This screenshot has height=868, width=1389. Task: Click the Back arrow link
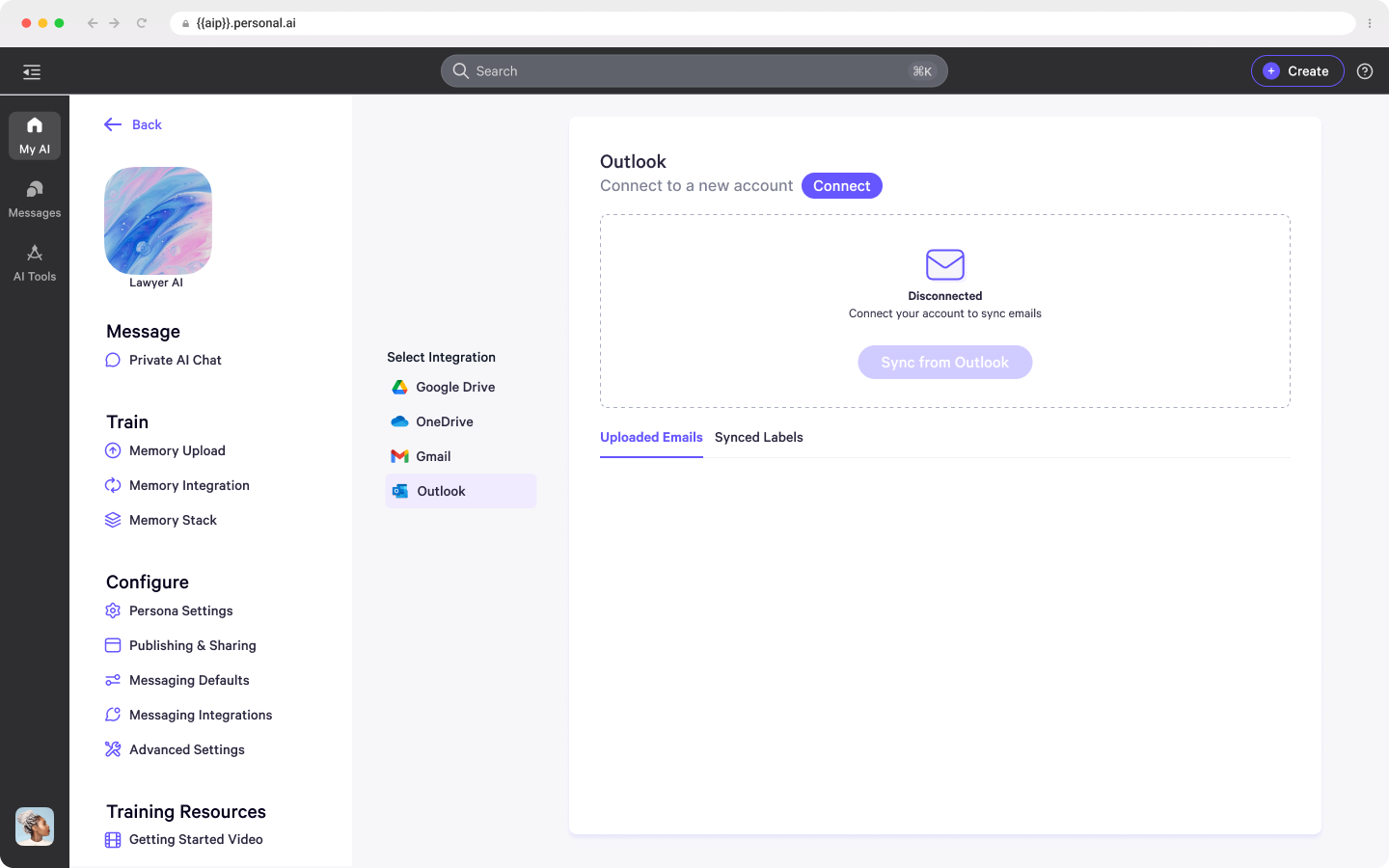133,124
